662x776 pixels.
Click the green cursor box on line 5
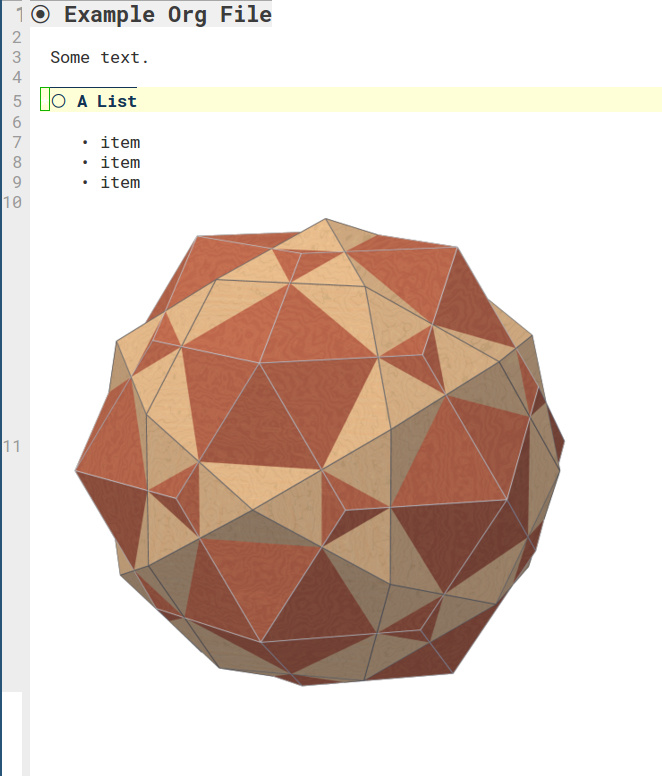pos(45,101)
